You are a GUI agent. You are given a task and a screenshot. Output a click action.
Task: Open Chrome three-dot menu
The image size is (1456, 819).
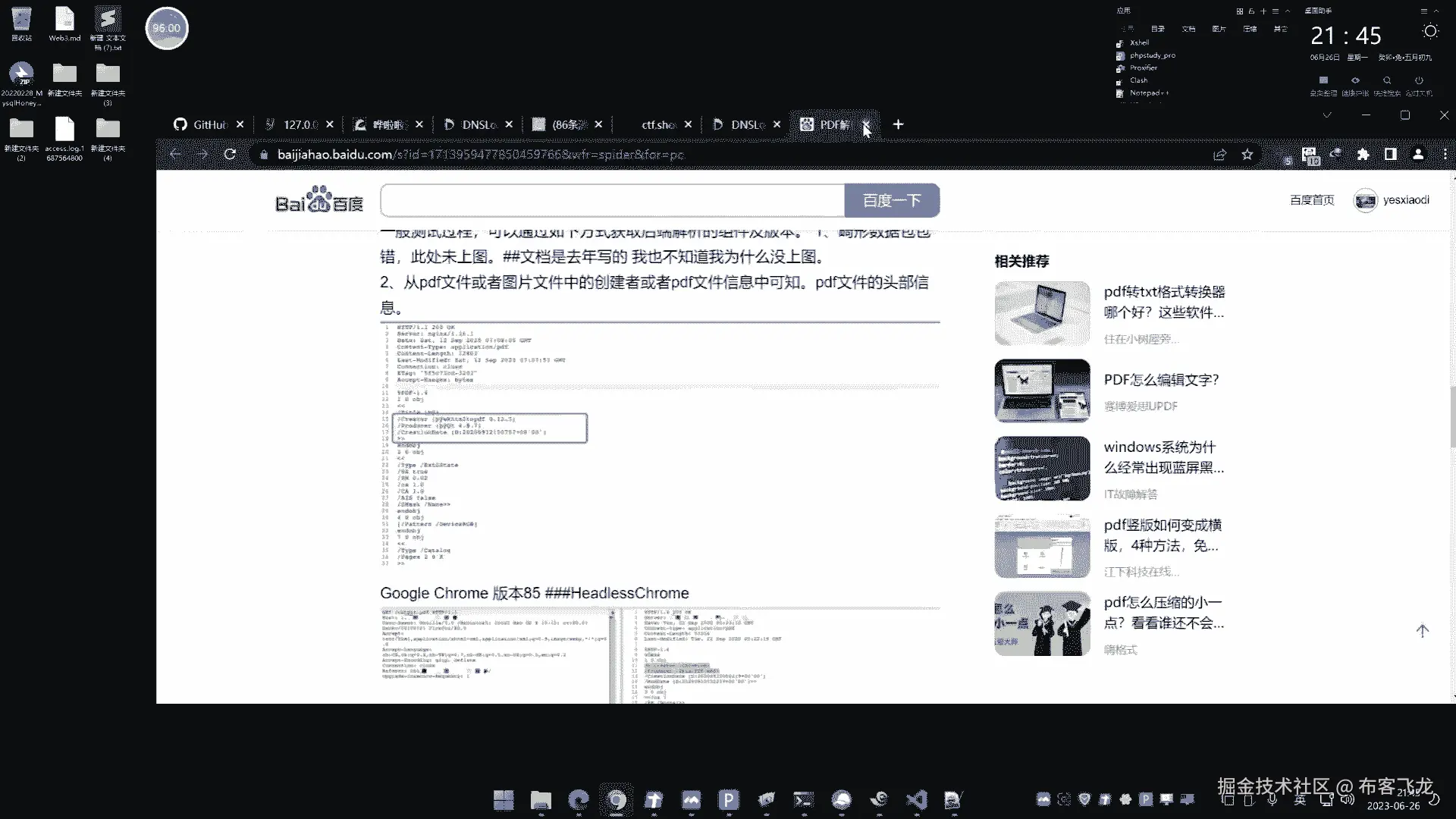pyautogui.click(x=1445, y=155)
